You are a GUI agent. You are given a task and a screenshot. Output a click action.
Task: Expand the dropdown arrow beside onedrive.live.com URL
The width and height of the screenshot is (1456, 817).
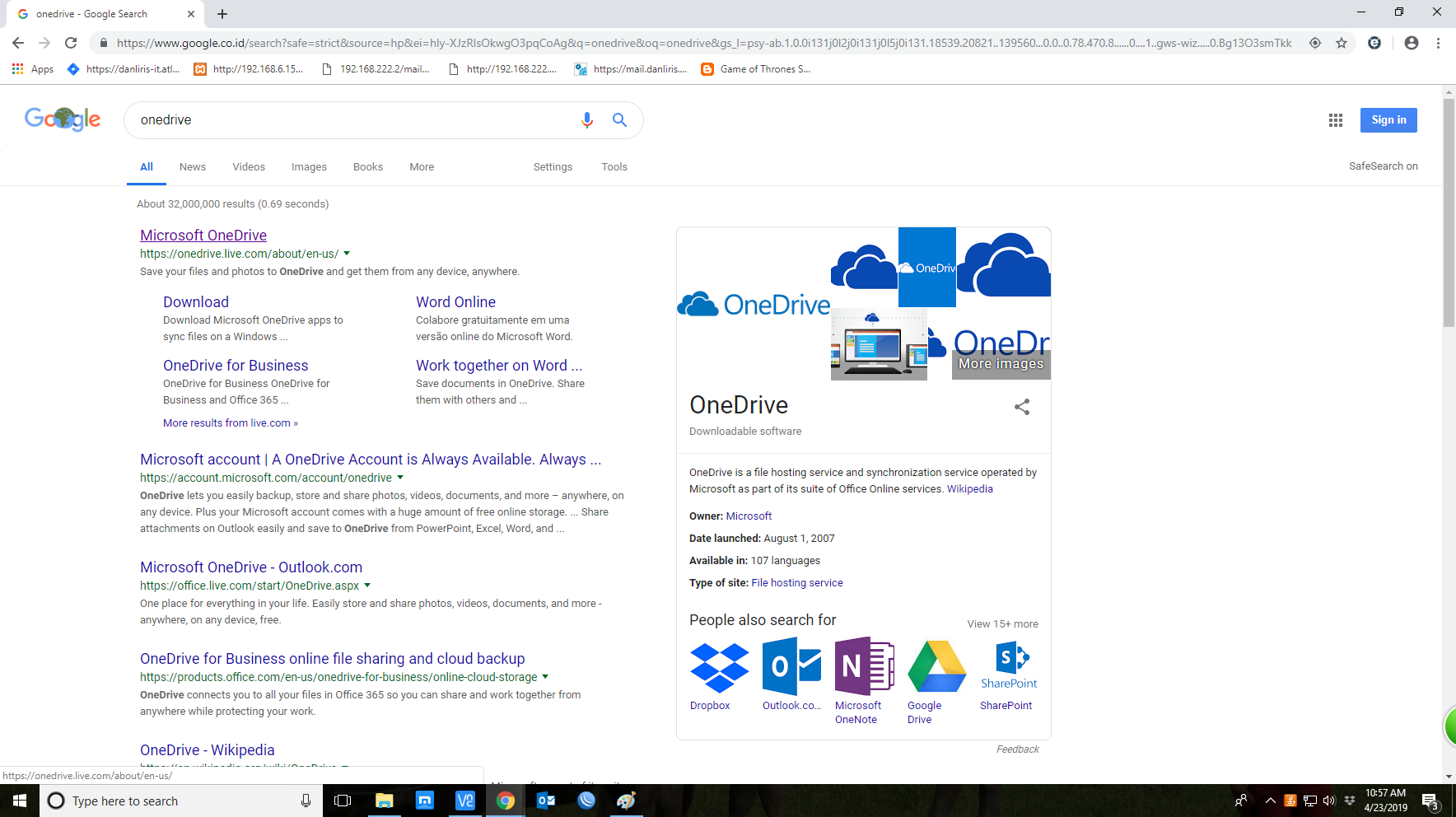pyautogui.click(x=347, y=254)
